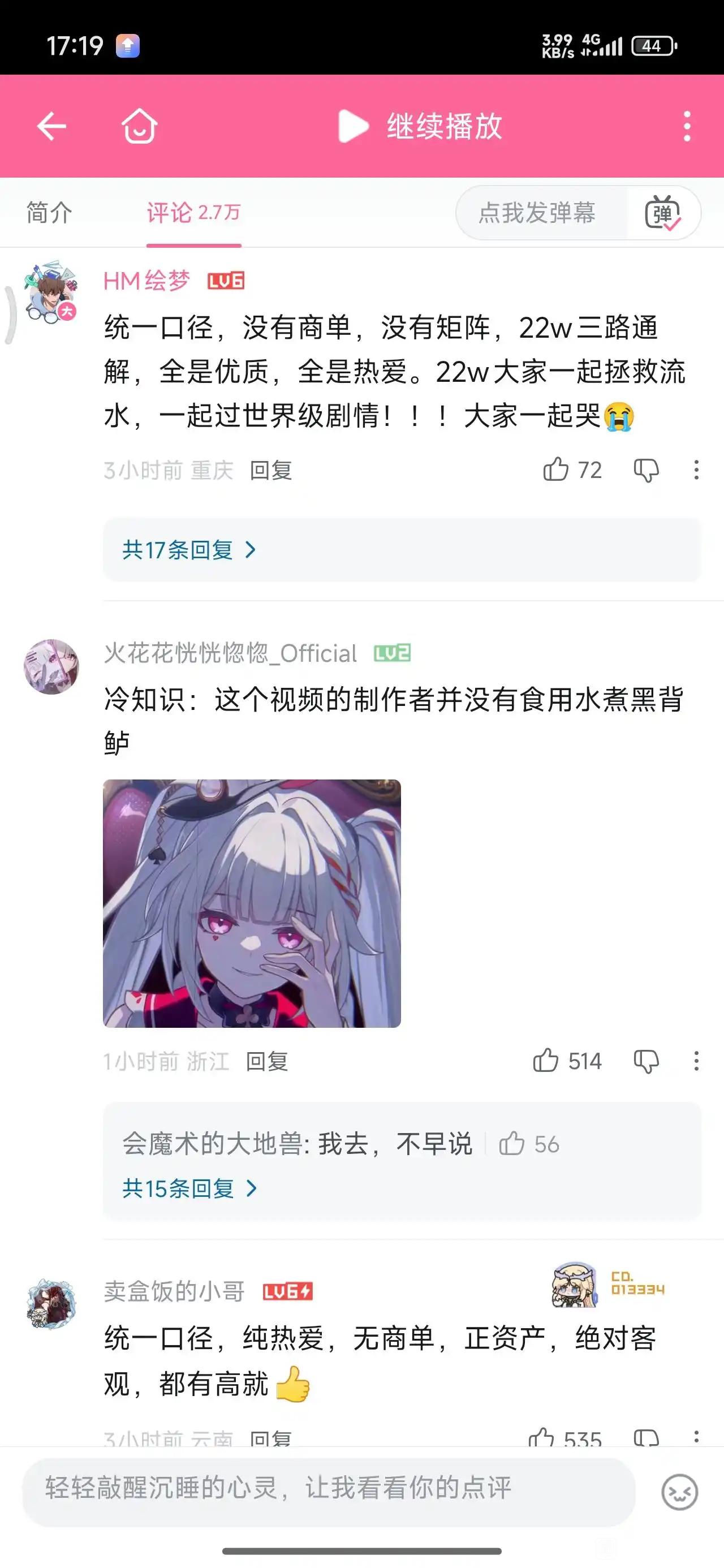
Task: Open more options for HM绘梦 comment
Action: coord(697,470)
